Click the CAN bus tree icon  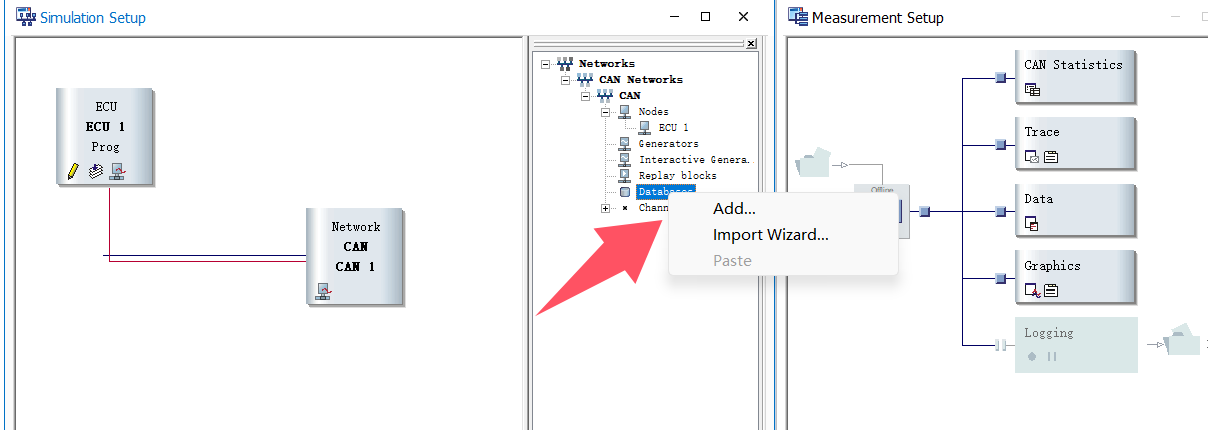click(605, 95)
